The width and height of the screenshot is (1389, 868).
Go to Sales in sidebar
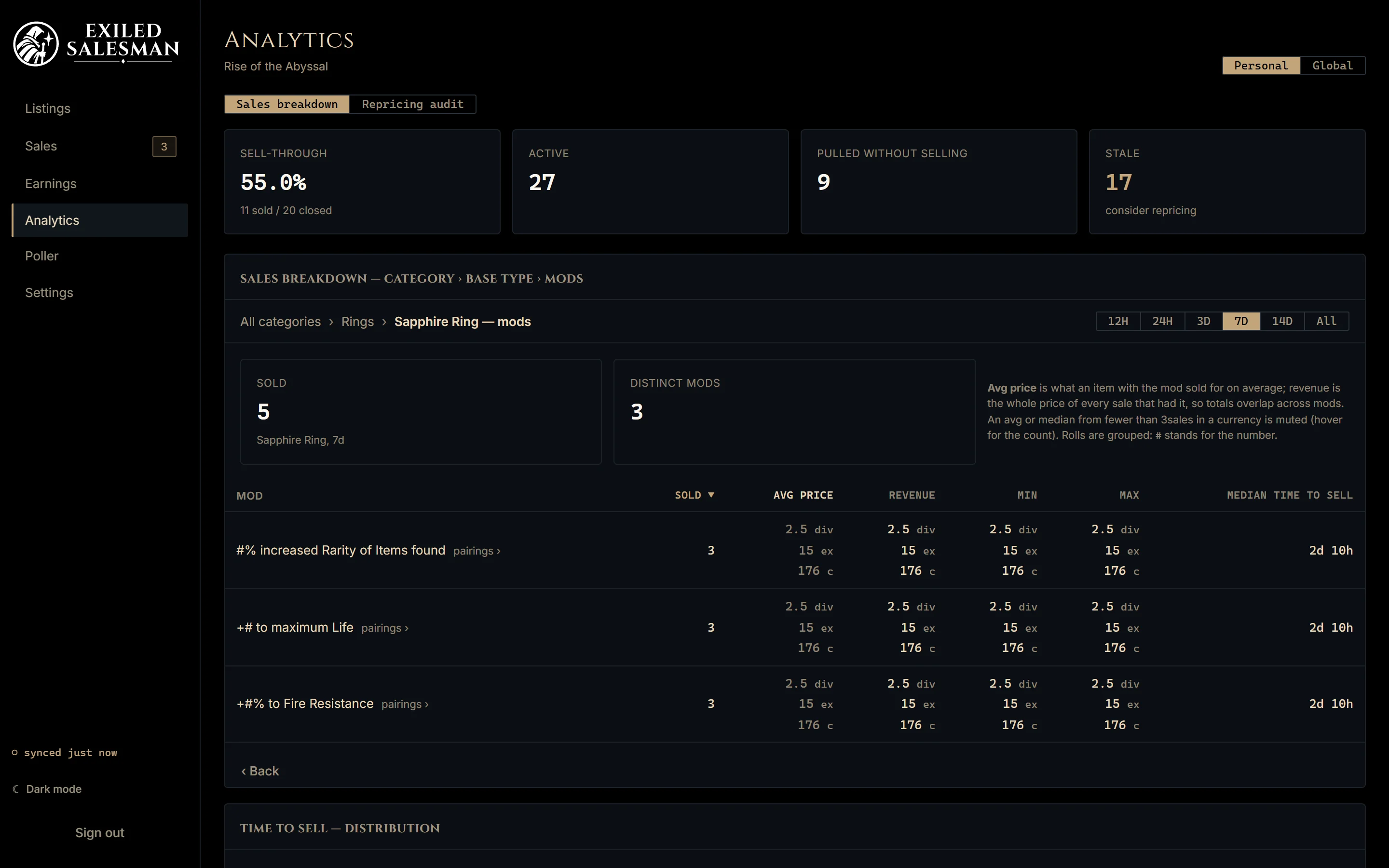100,147
